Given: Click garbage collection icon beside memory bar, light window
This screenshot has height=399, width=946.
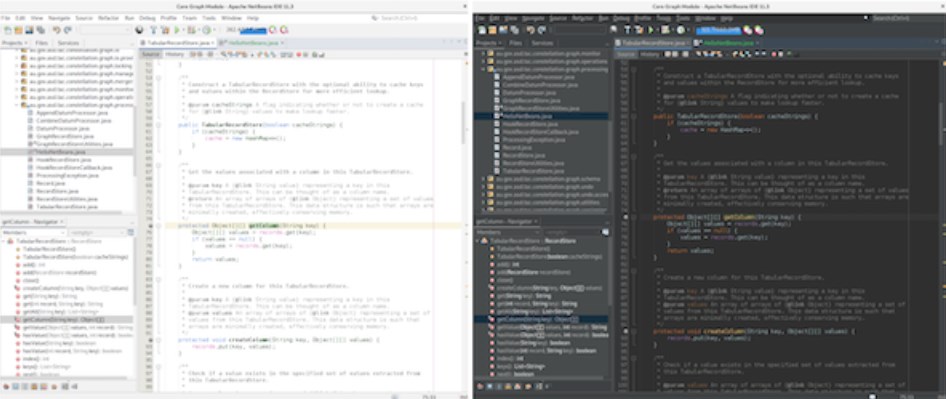Looking at the screenshot, I should click(271, 30).
